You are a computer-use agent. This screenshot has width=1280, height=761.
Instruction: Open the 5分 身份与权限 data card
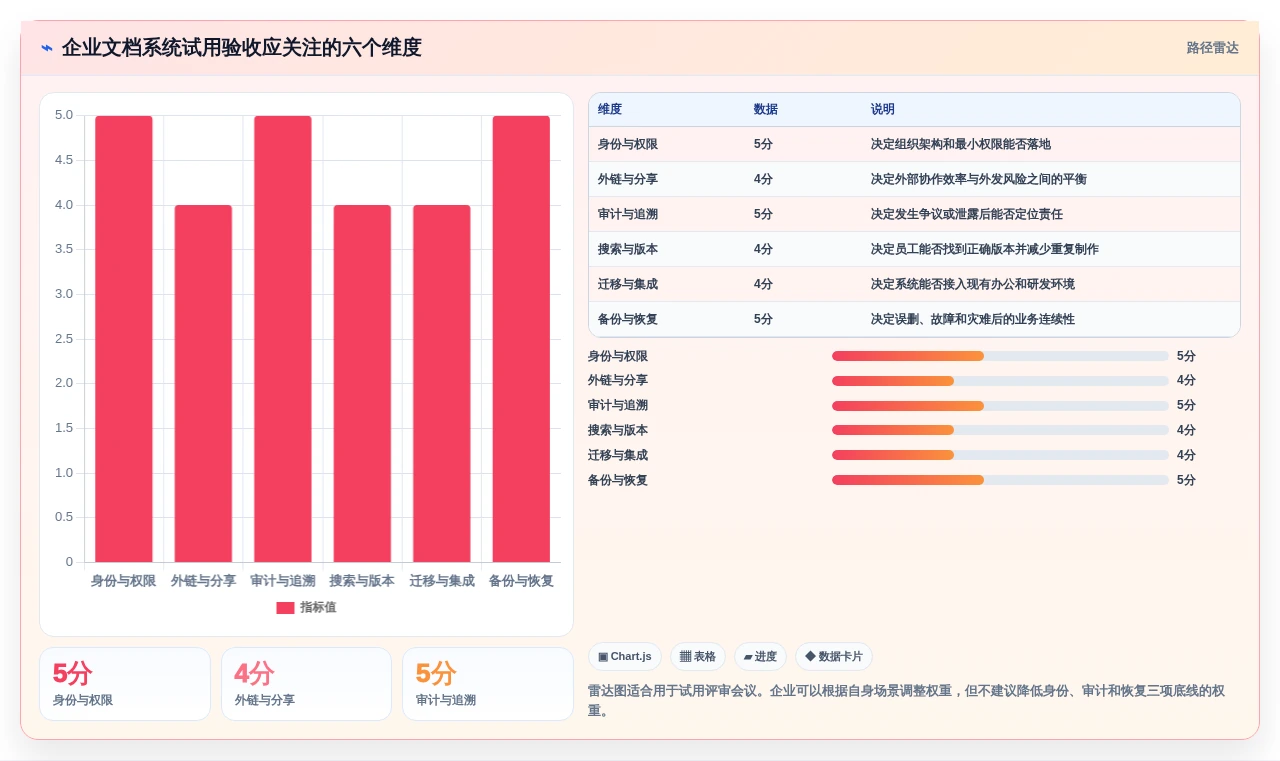pos(125,684)
